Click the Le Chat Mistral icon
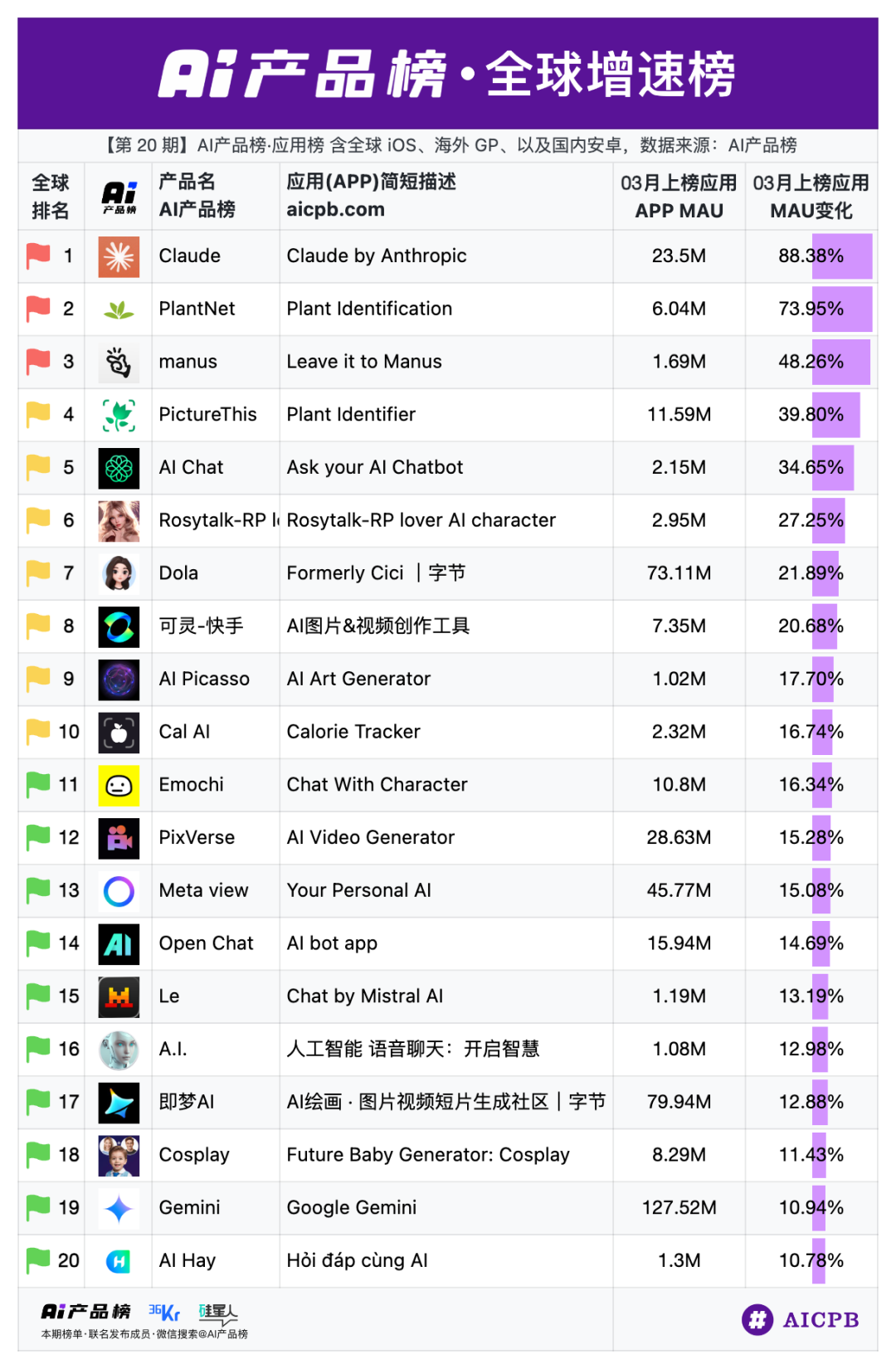The width and height of the screenshot is (896, 1369). tap(119, 996)
